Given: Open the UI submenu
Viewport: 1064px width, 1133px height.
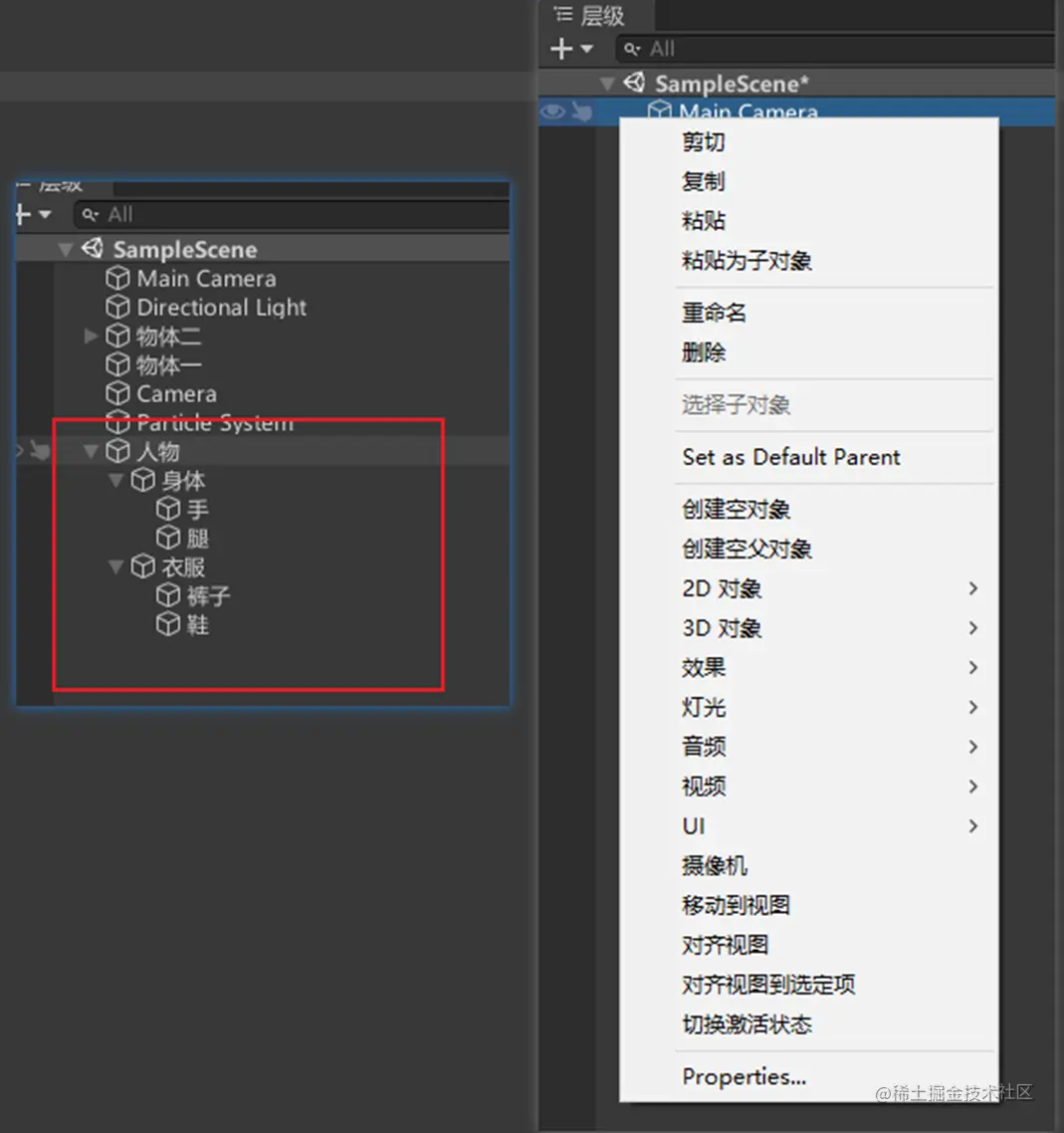Looking at the screenshot, I should click(x=810, y=826).
